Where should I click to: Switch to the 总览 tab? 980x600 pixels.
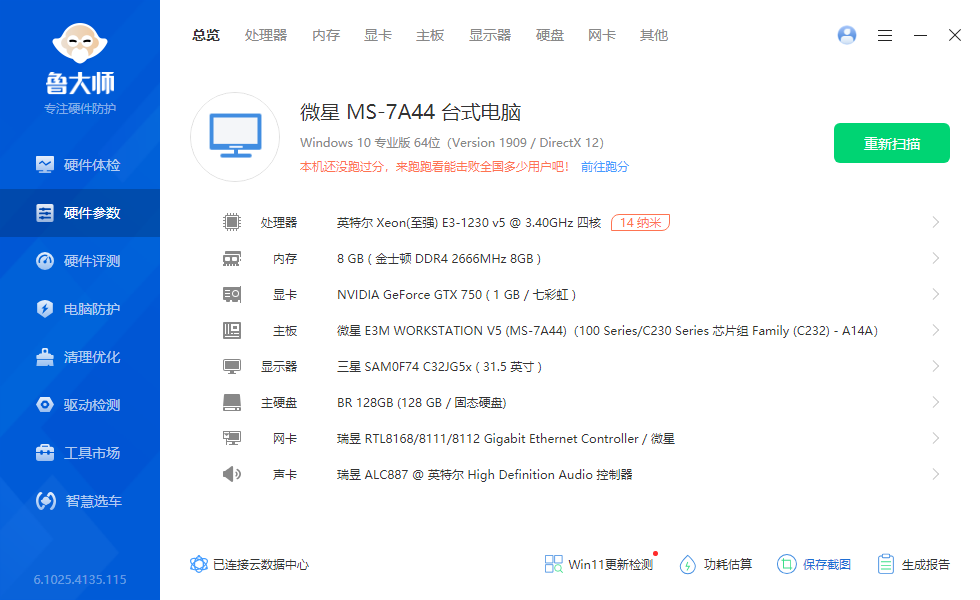click(206, 36)
